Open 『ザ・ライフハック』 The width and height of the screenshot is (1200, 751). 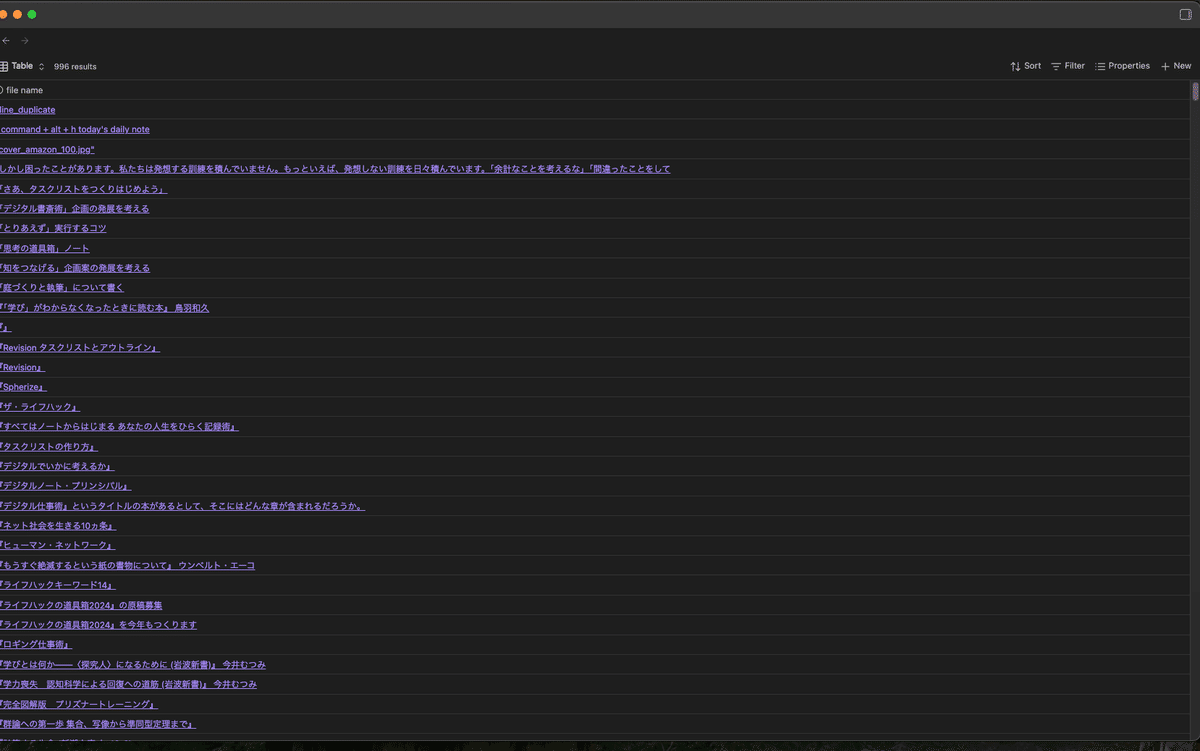coord(40,407)
